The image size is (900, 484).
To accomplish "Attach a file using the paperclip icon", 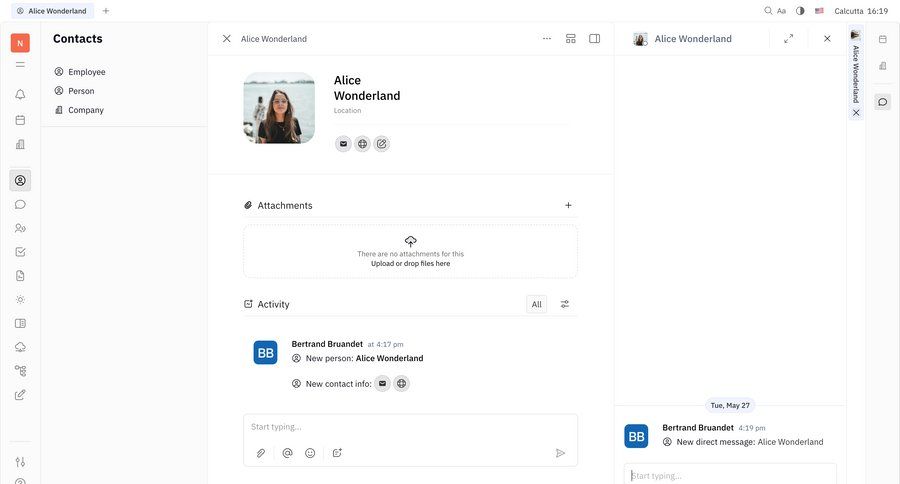I will [261, 453].
